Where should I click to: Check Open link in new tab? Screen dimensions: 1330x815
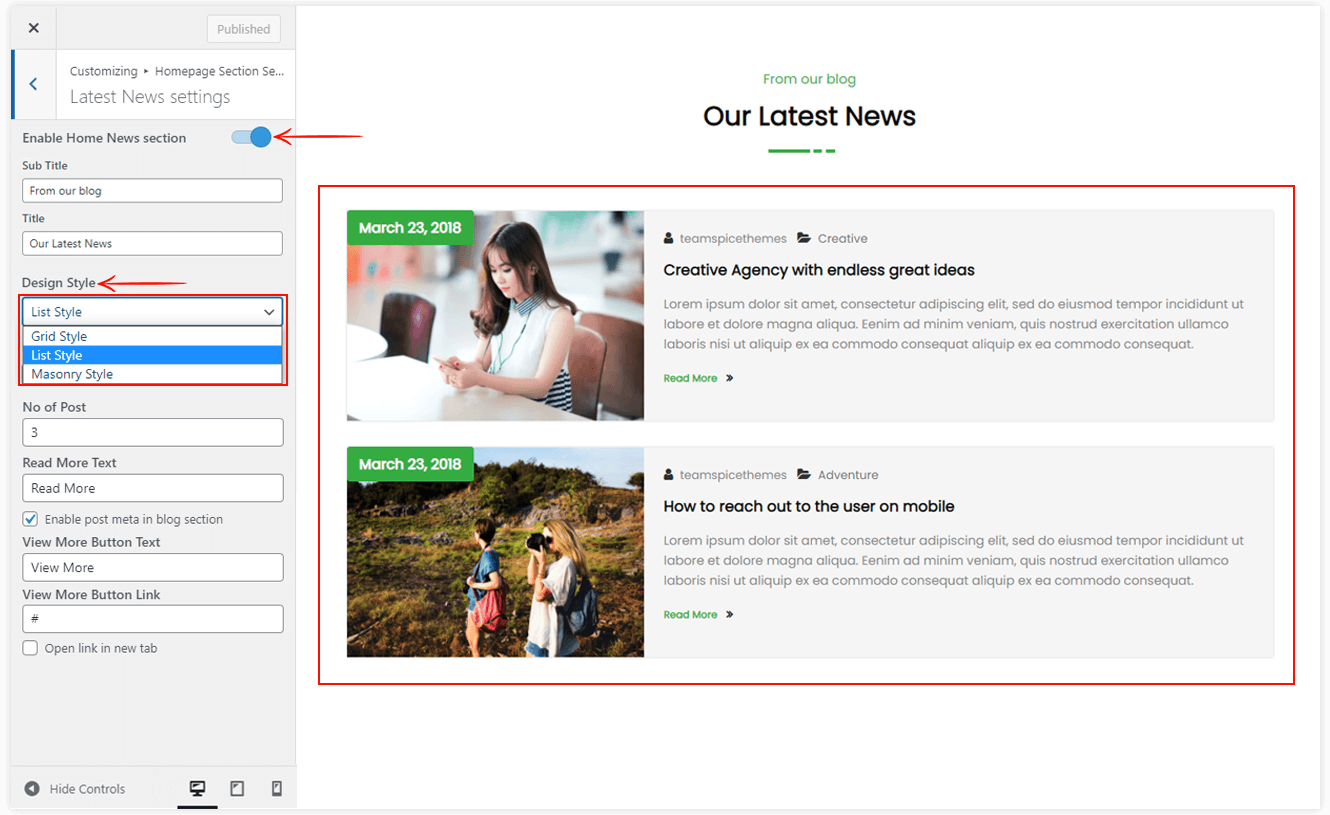coord(30,648)
